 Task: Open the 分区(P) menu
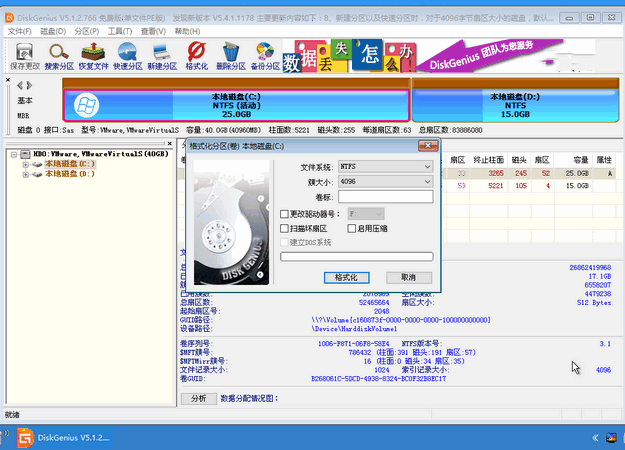[x=86, y=31]
